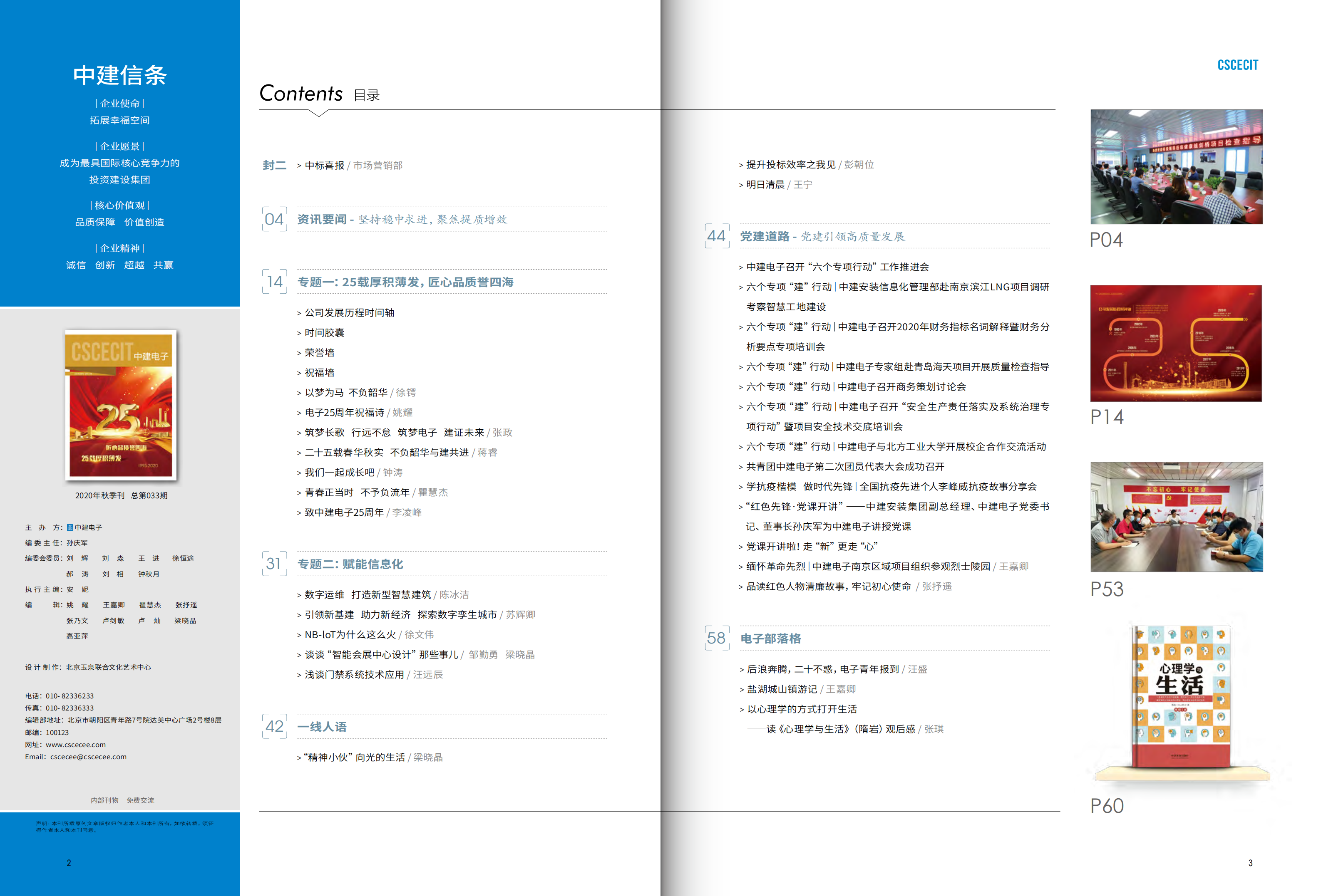1321x896 pixels.
Task: Click the 中标喜报 entry
Action: pos(350,165)
